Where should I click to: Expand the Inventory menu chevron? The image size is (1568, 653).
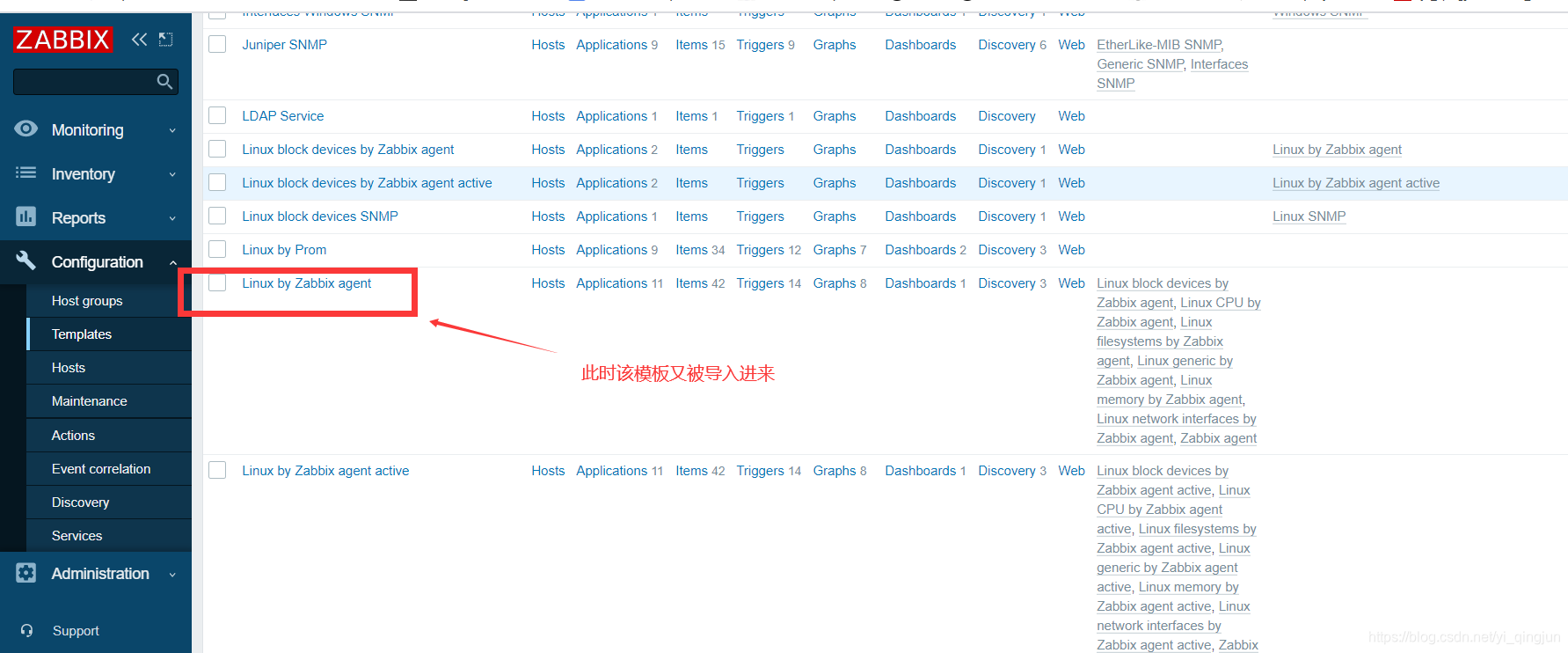point(172,174)
